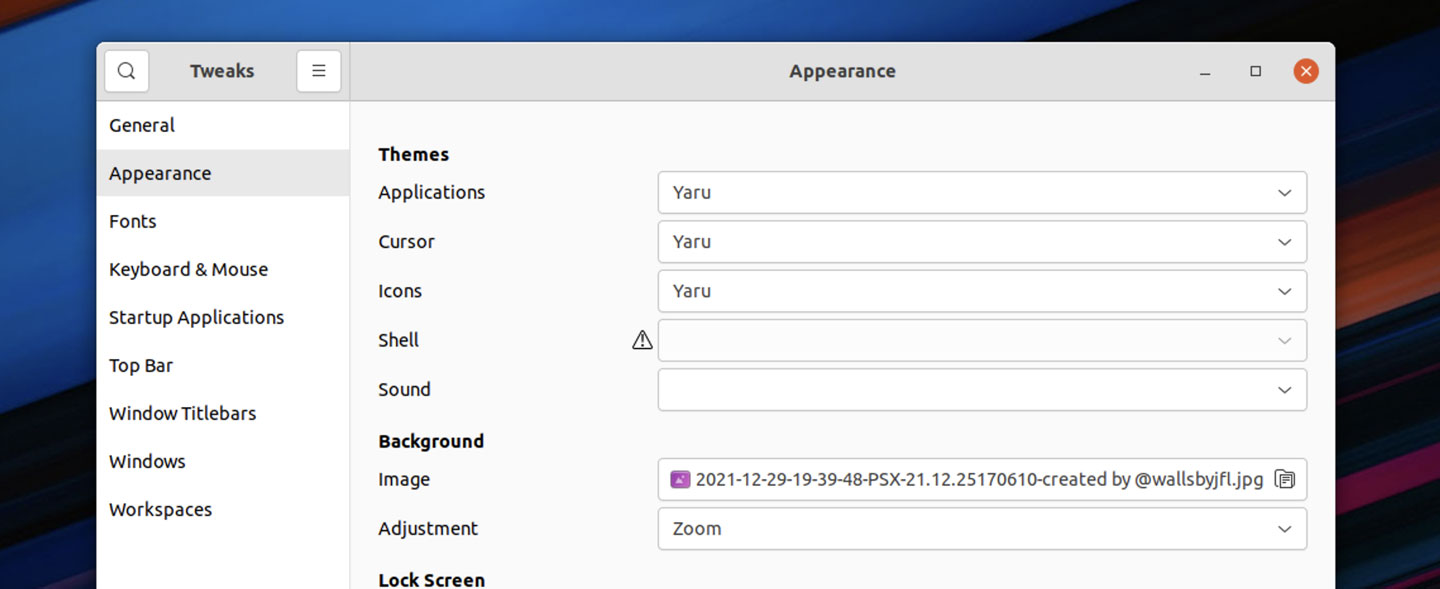Open the disabled Shell theme dropdown
The width and height of the screenshot is (1440, 589).
(x=982, y=340)
